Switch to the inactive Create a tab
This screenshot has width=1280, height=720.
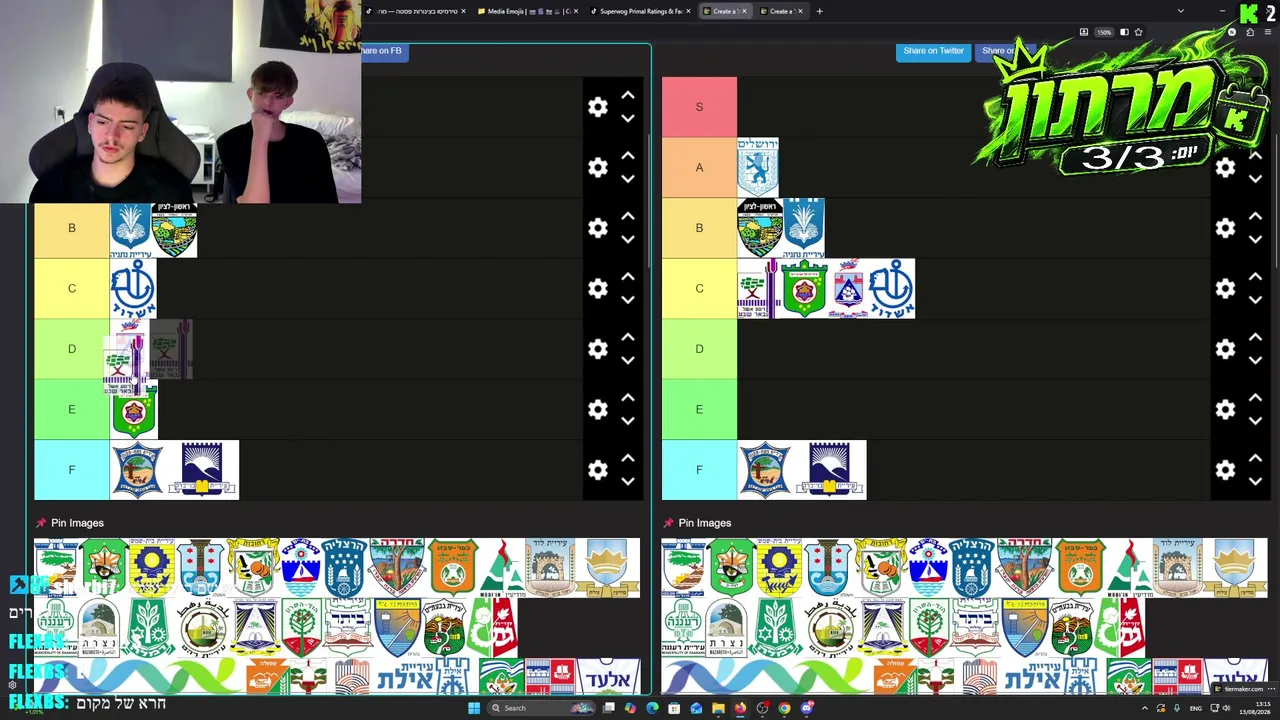click(780, 11)
